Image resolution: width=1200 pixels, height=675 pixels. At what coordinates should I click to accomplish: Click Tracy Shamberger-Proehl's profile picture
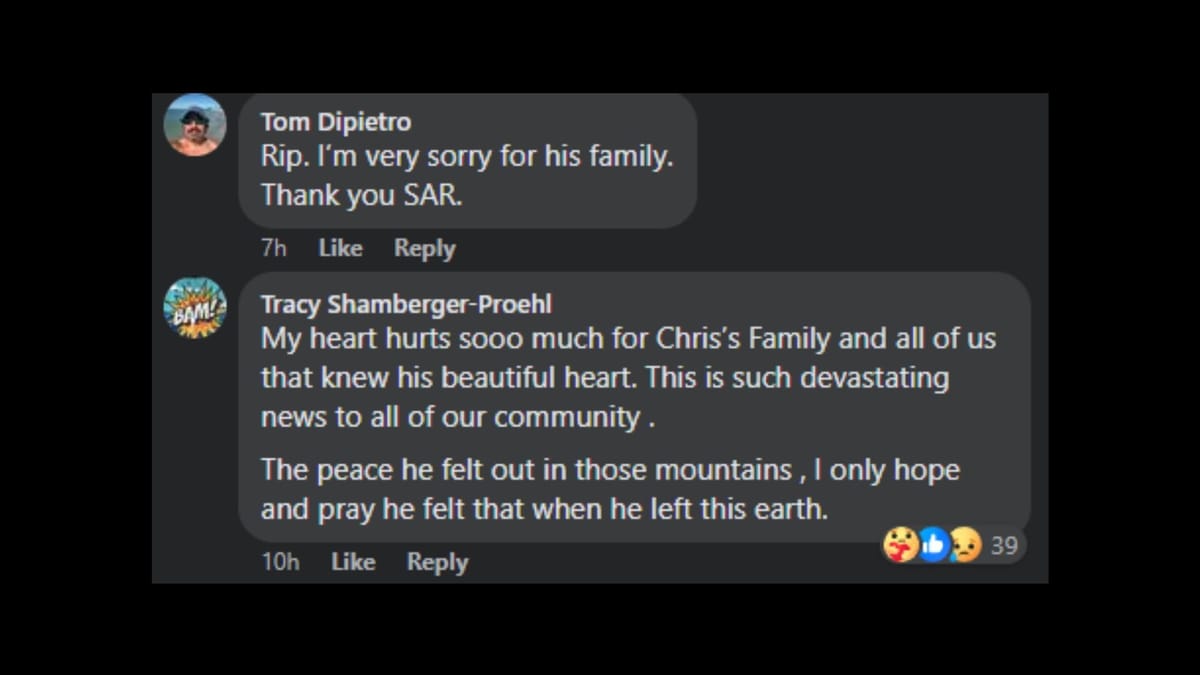[x=195, y=309]
